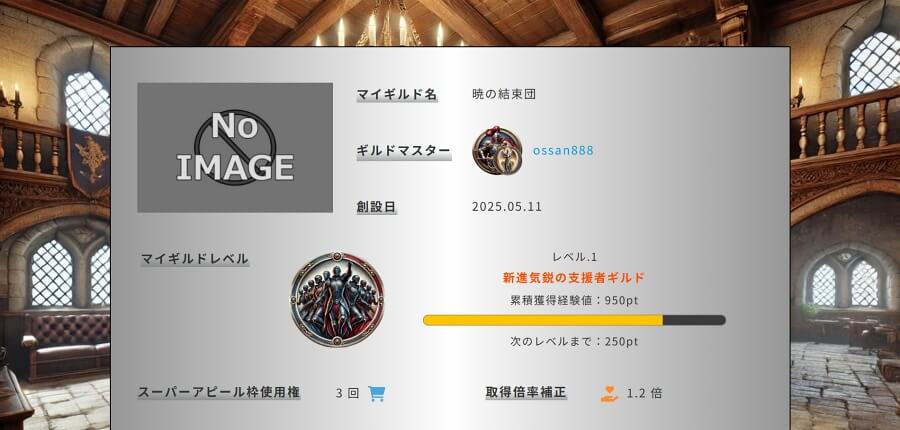Screen dimensions: 900x430
Task: Click the guild level emblem badge
Action: (x=337, y=299)
